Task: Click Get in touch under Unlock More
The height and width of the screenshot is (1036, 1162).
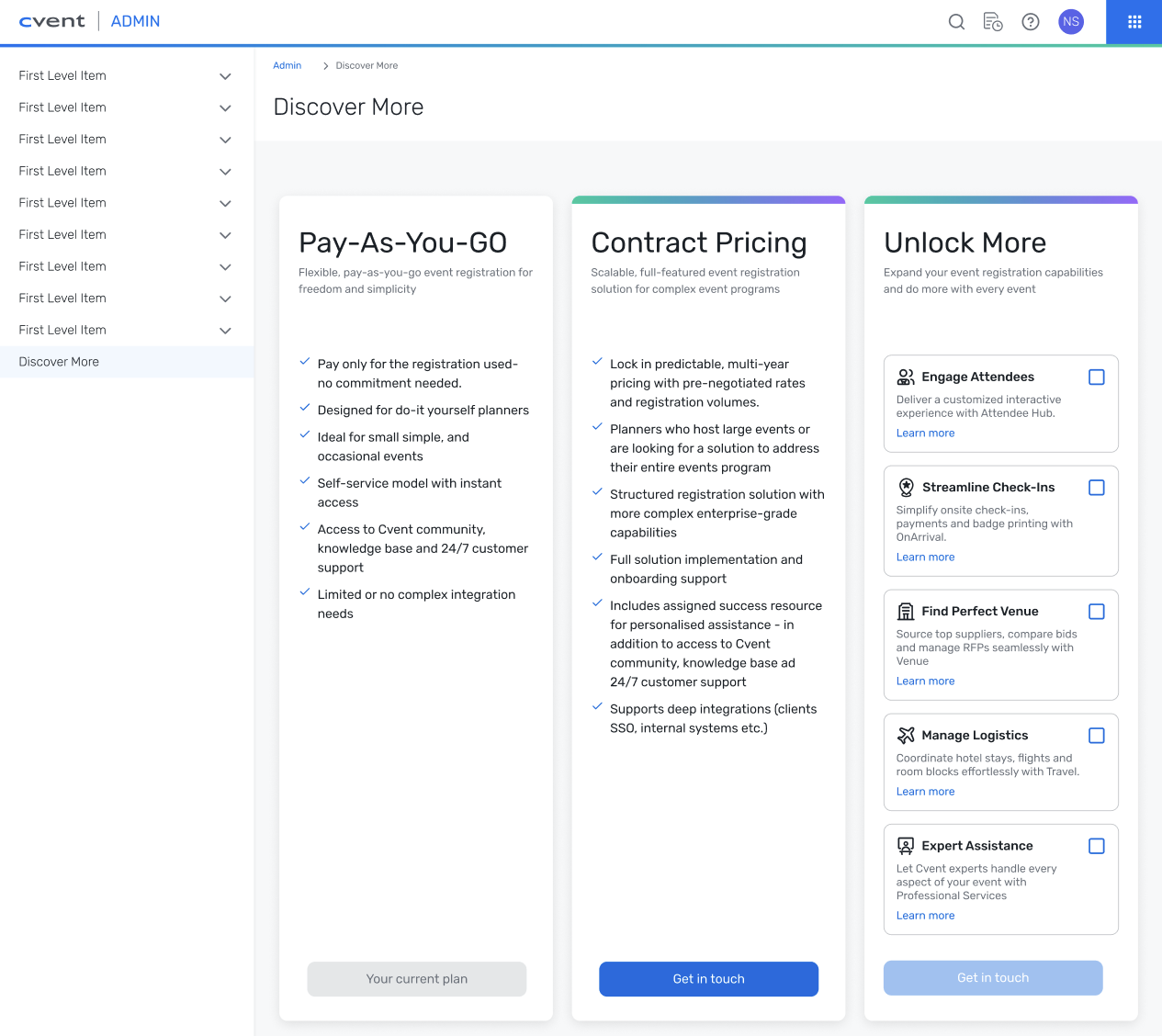Action: point(993,978)
